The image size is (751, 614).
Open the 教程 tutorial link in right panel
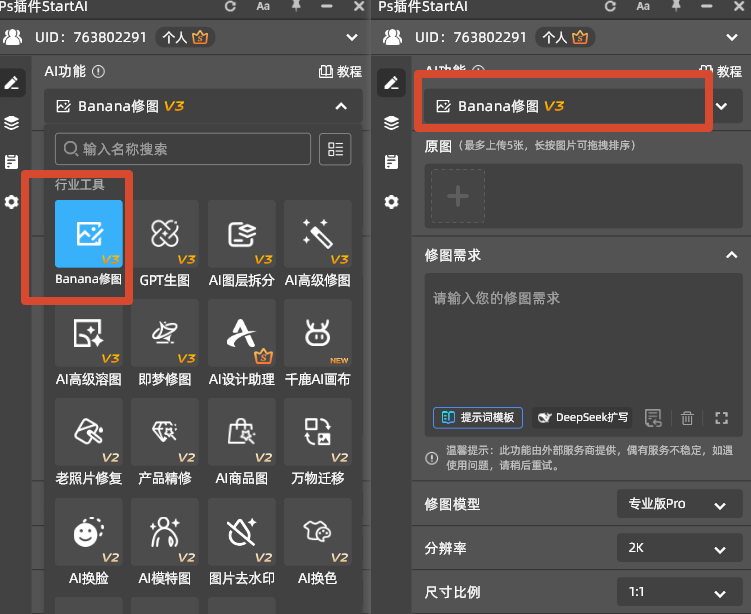click(x=720, y=72)
